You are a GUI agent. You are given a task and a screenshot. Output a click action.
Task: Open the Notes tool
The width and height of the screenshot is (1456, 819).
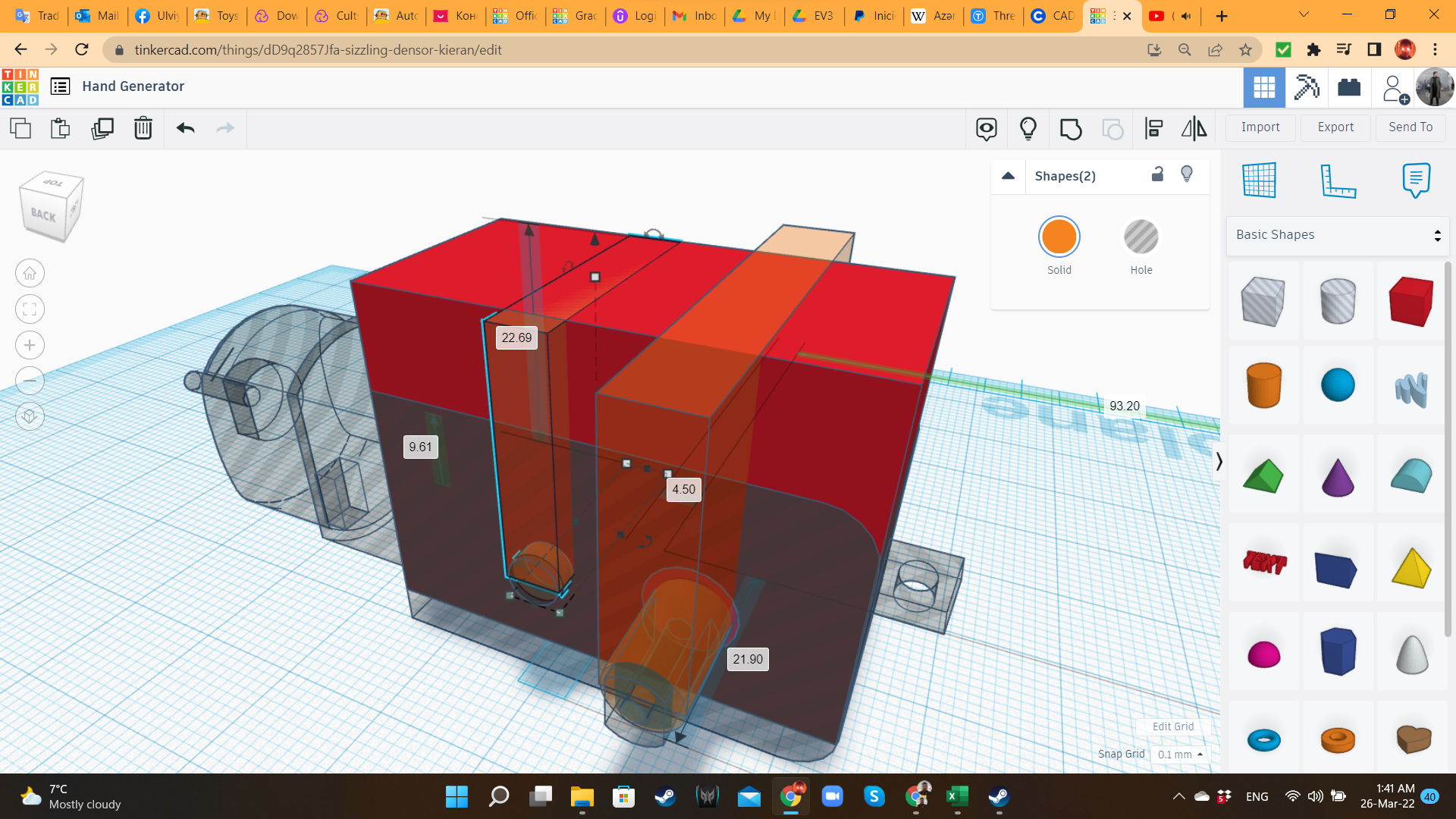(x=1416, y=180)
